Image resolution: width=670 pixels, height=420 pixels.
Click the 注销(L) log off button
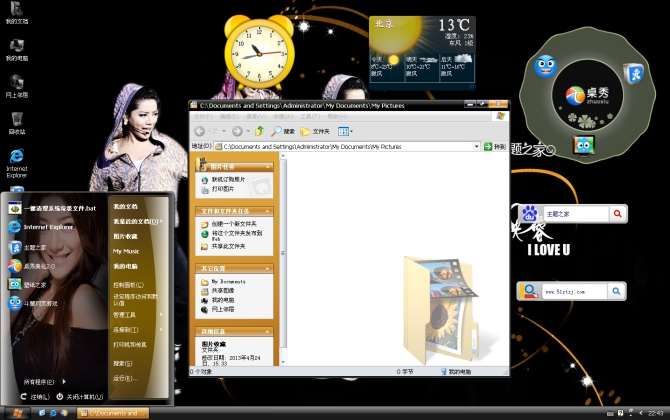click(x=35, y=397)
